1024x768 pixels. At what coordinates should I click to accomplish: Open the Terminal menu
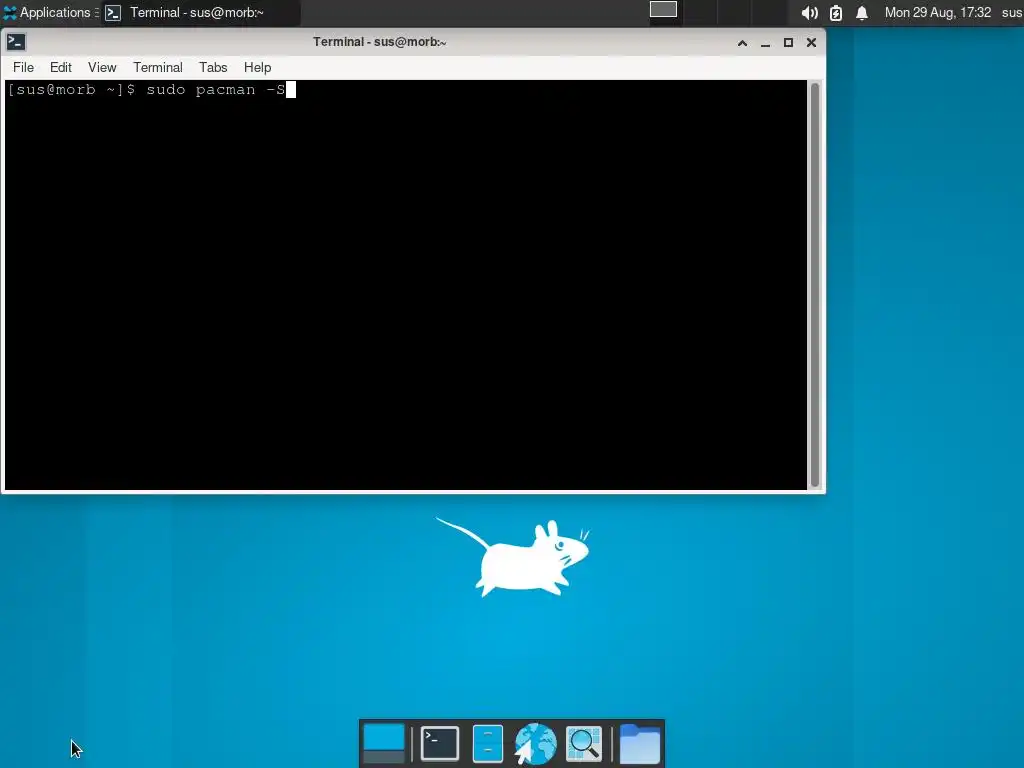(x=158, y=67)
